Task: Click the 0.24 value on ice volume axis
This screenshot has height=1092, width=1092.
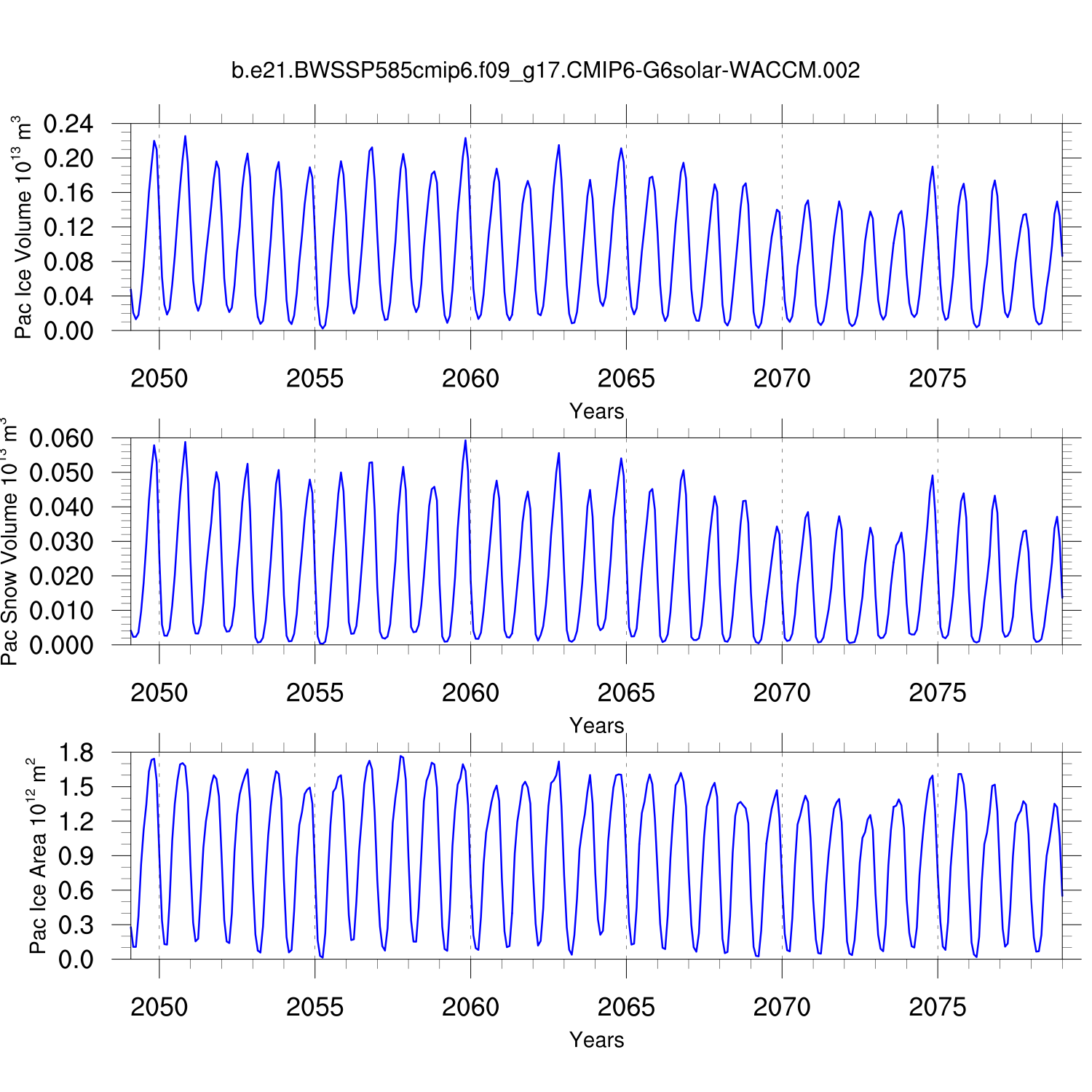Action: click(68, 124)
